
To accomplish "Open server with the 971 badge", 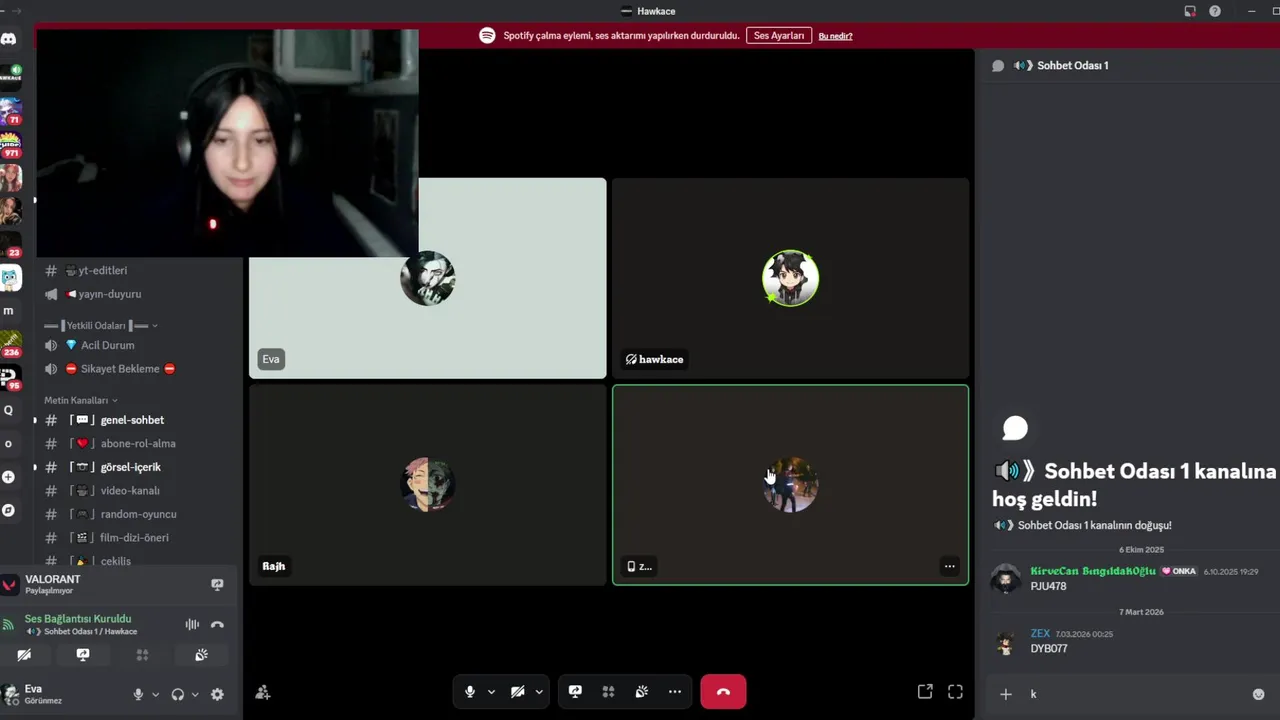I will (10, 145).
